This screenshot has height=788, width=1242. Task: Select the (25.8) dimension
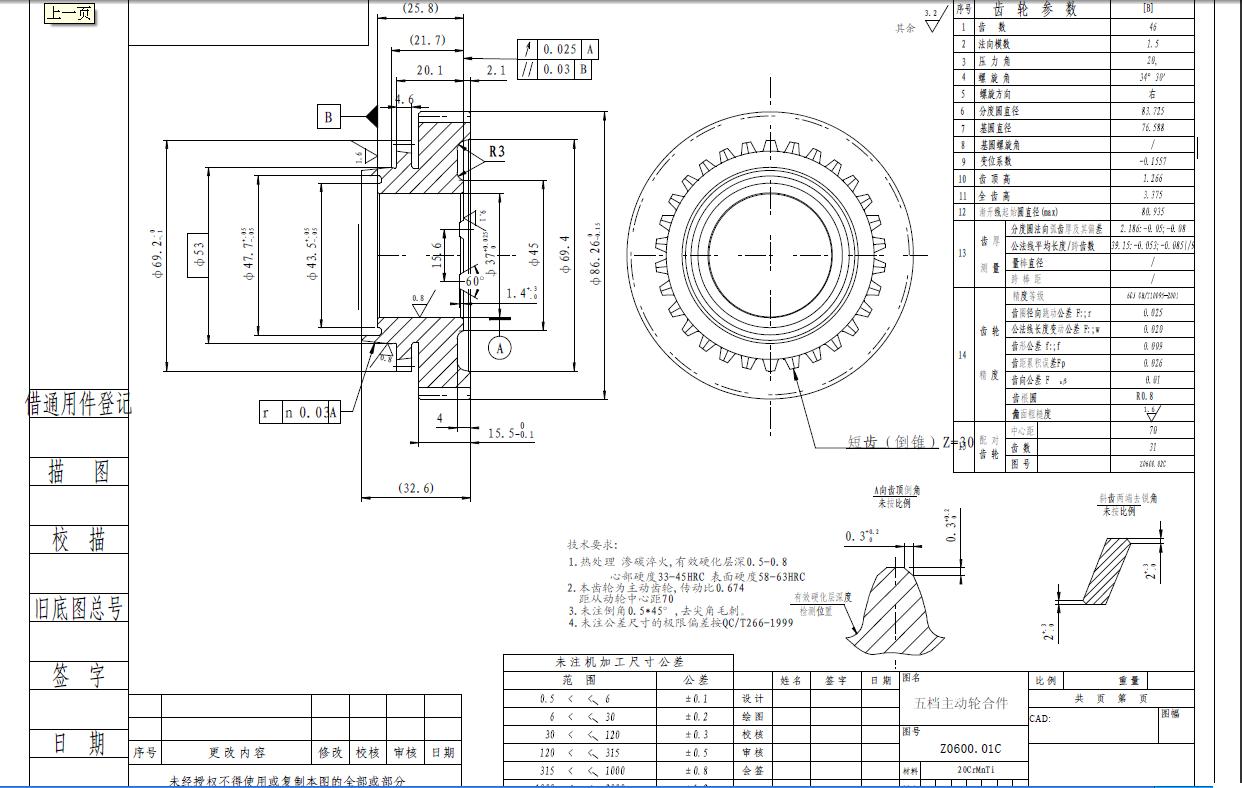420,8
